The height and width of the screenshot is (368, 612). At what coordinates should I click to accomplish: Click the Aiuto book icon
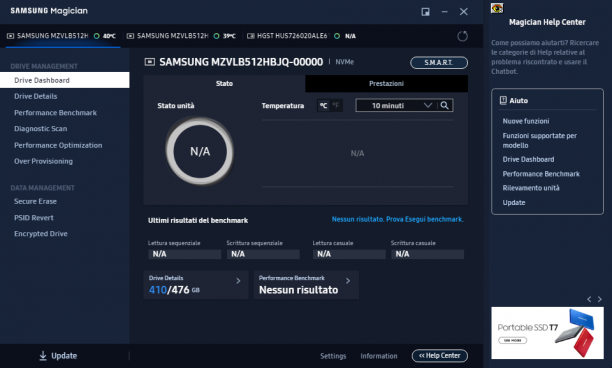503,100
